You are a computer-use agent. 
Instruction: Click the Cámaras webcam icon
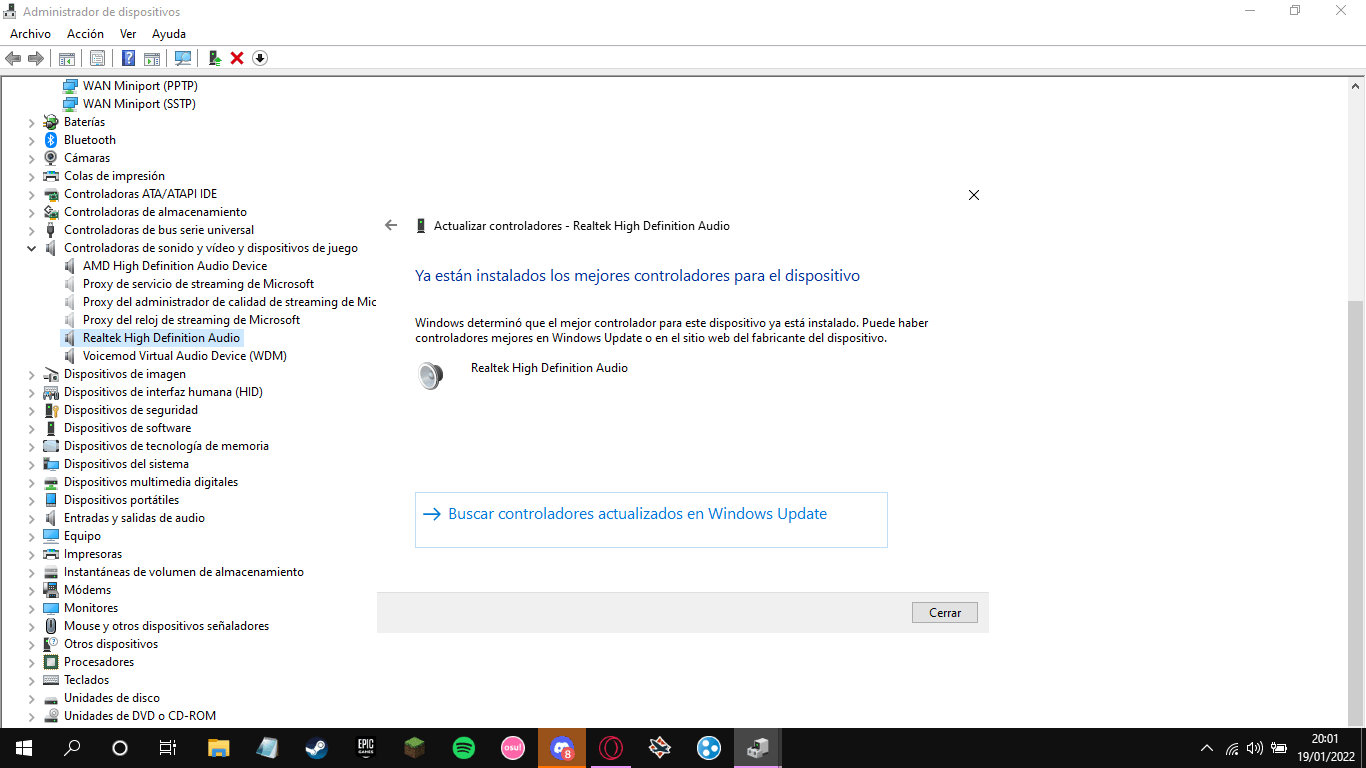coord(51,158)
